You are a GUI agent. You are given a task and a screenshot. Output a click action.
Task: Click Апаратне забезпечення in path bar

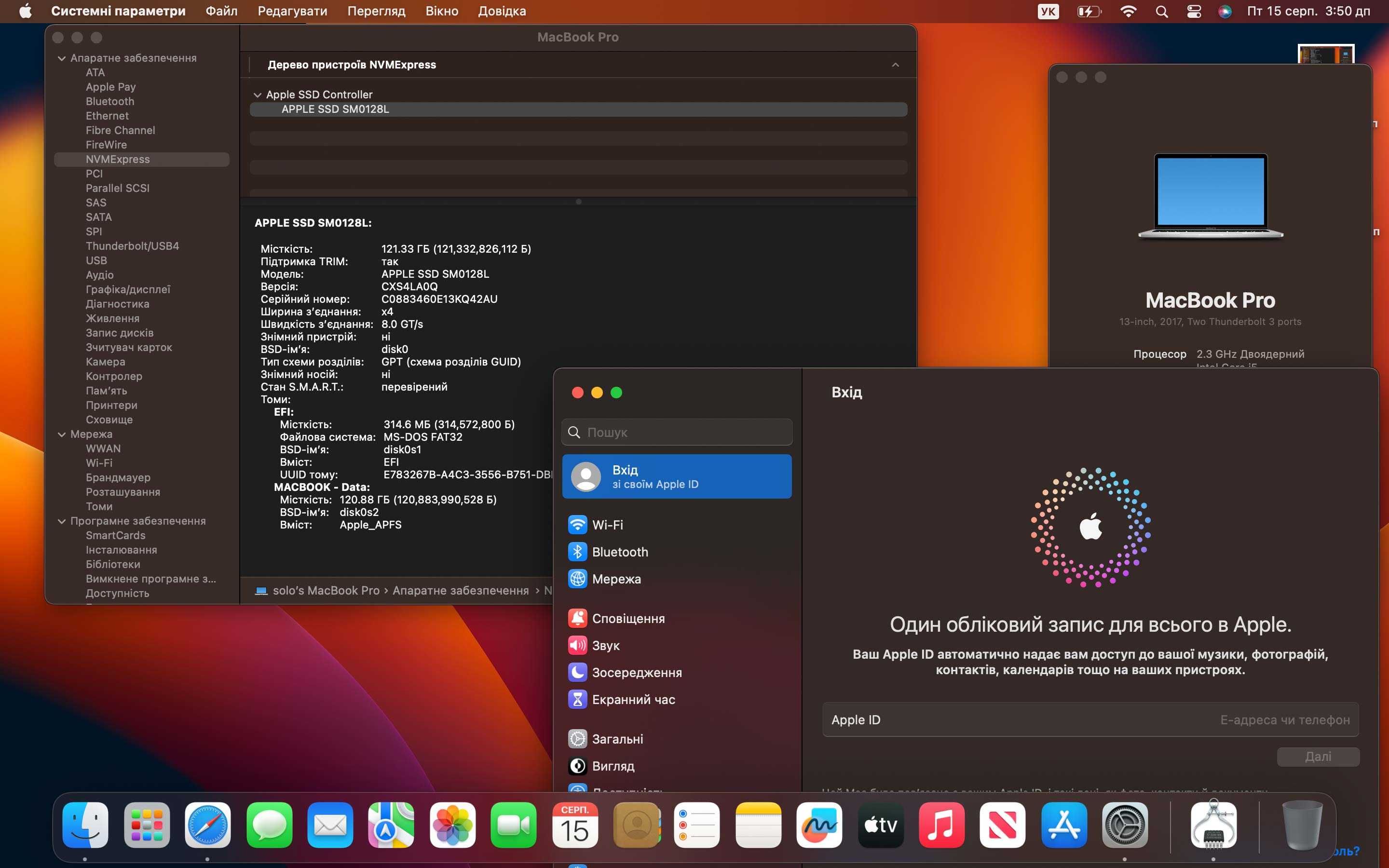(460, 590)
